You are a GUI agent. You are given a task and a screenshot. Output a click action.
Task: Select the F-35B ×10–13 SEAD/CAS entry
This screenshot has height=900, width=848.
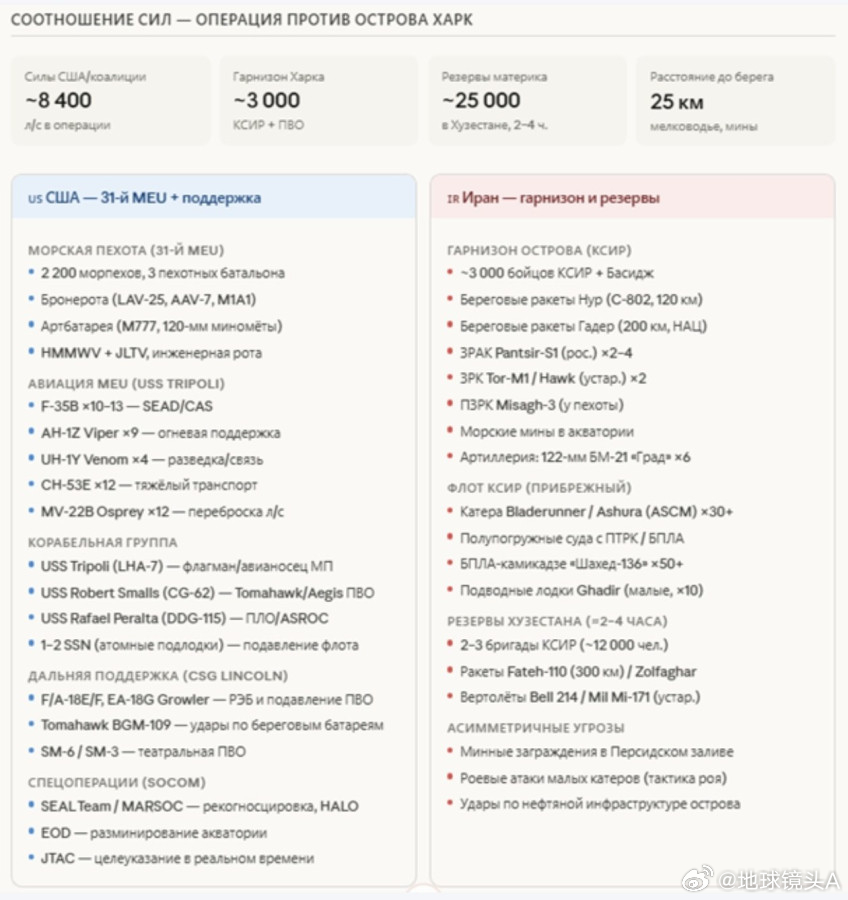[126, 406]
